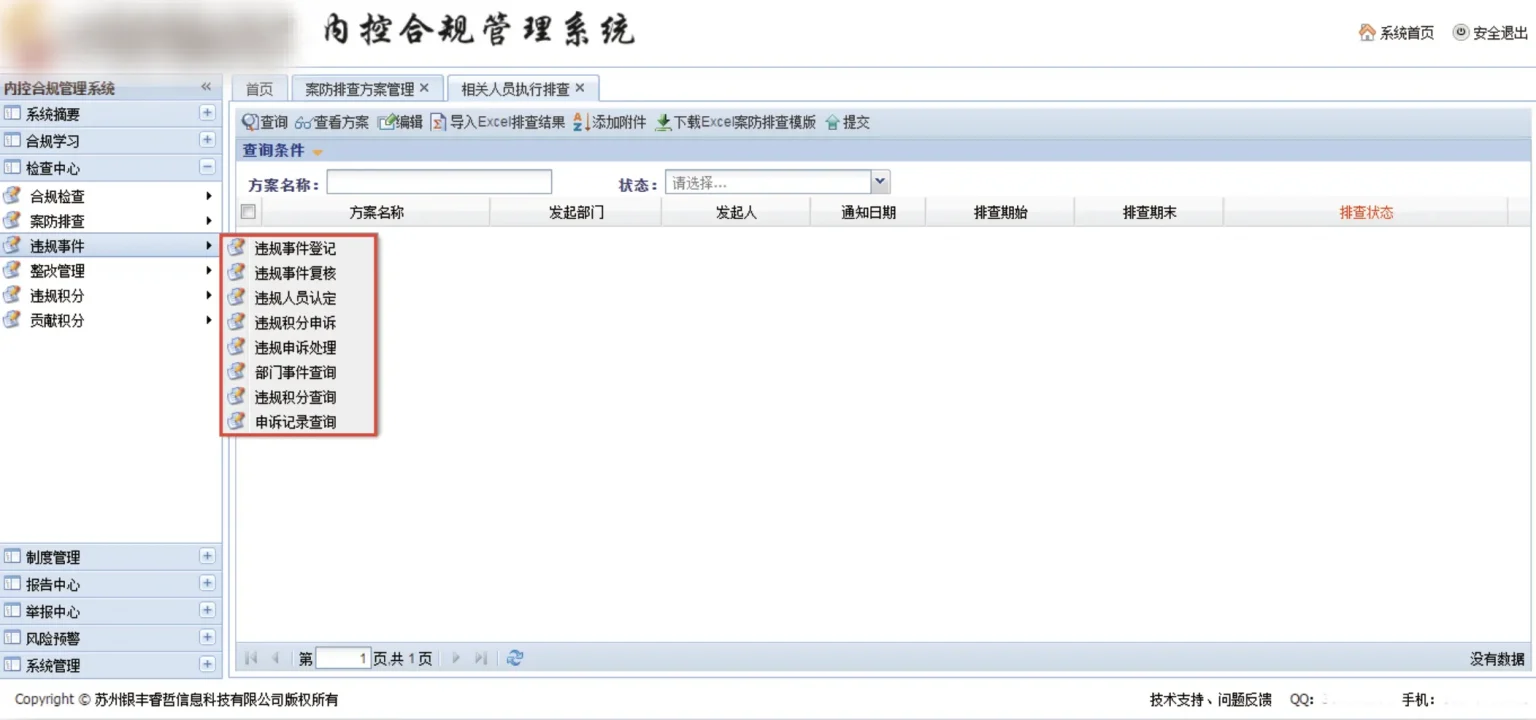Click the 提交 submit toolbar icon
The height and width of the screenshot is (720, 1536).
pos(832,122)
